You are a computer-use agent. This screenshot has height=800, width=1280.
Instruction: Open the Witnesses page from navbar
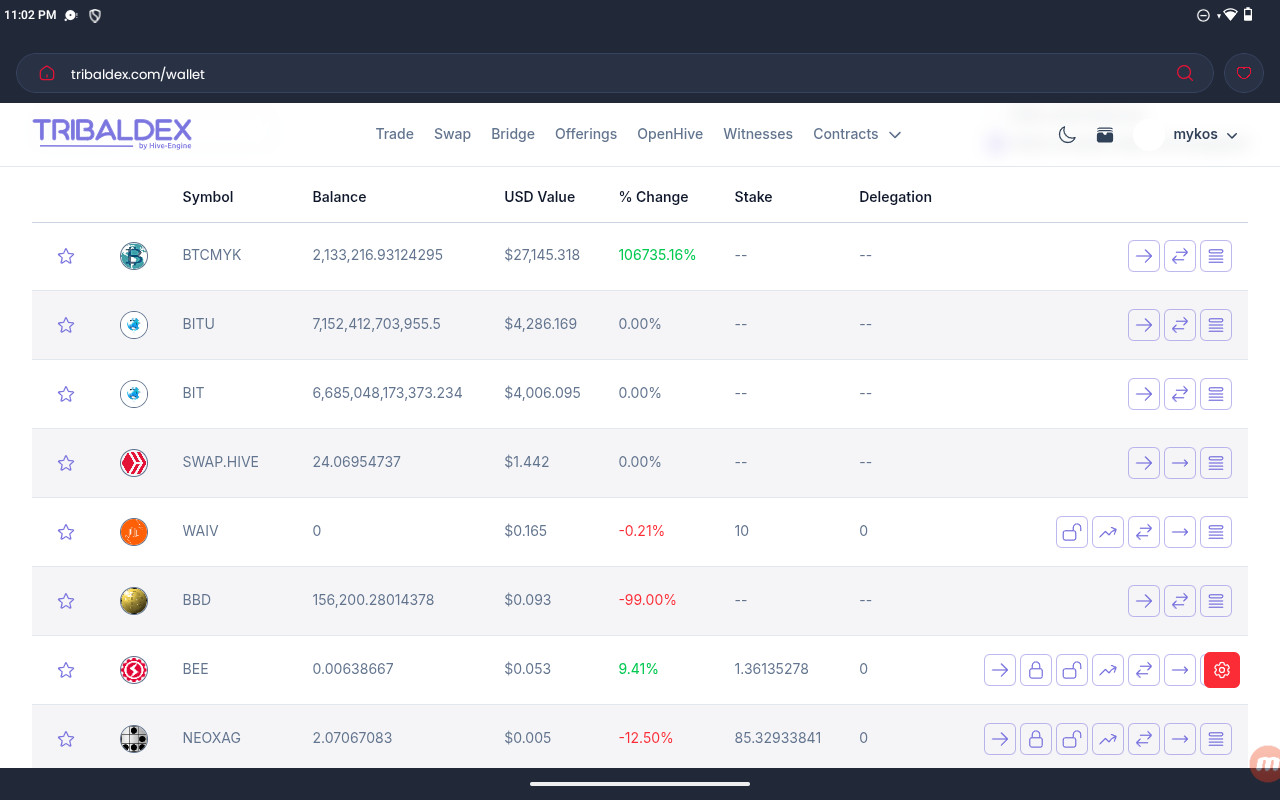pyautogui.click(x=758, y=134)
